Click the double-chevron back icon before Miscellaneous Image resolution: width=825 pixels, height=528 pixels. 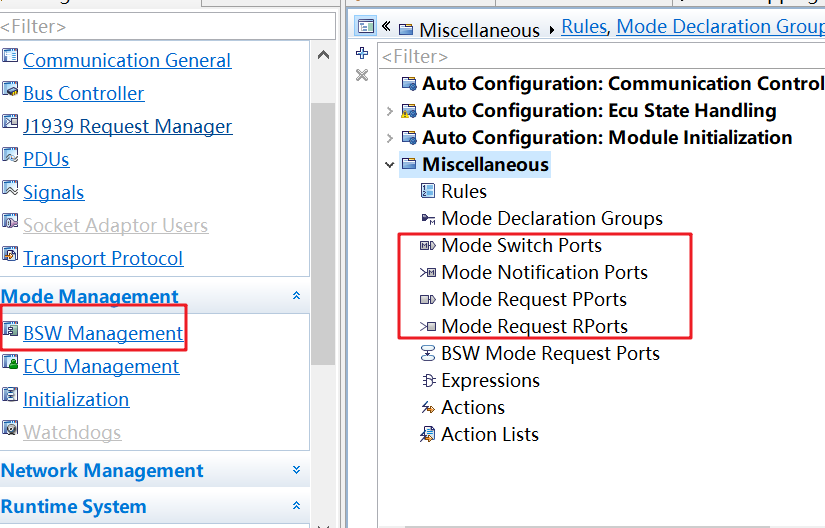coord(387,27)
